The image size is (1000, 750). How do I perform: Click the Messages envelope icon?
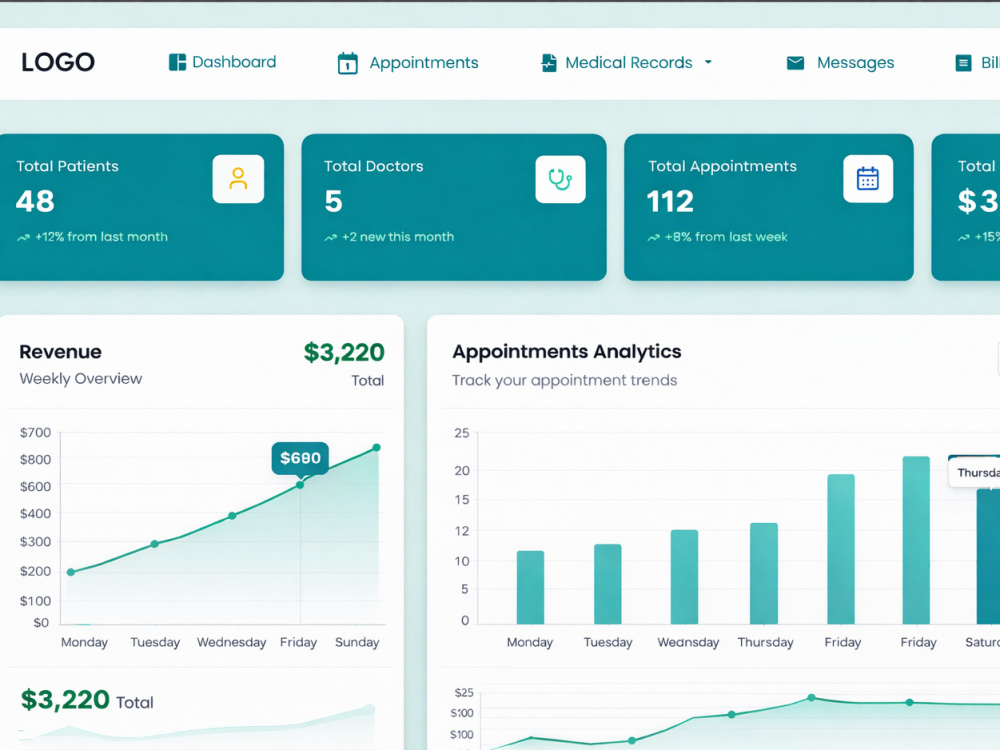point(795,62)
